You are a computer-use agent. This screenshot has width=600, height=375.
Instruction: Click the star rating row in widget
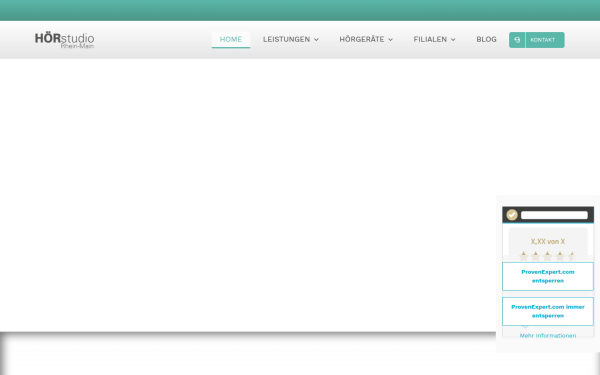pyautogui.click(x=548, y=256)
